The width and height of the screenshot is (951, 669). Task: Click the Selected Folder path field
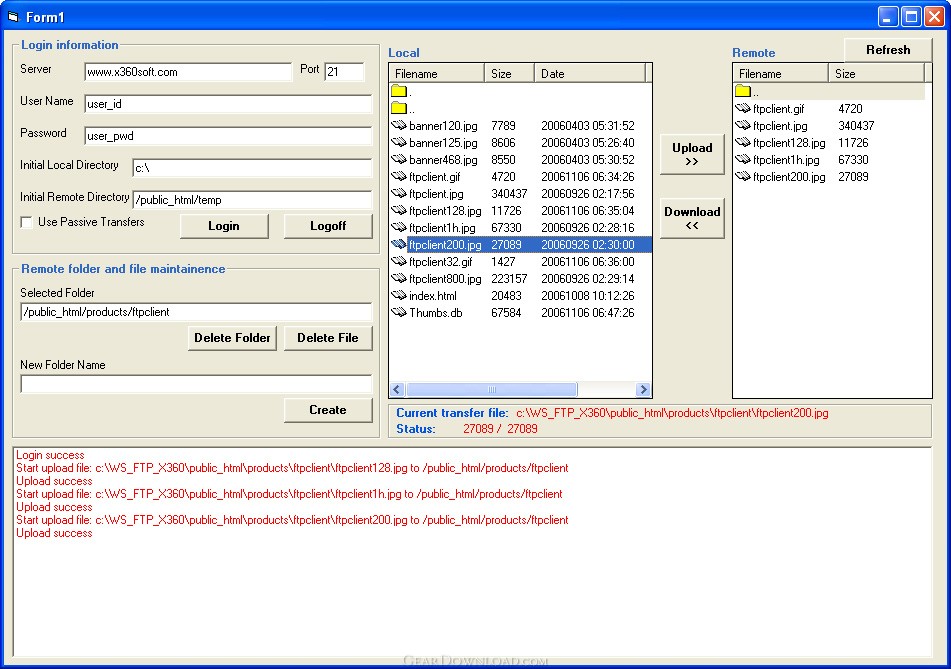tap(197, 312)
